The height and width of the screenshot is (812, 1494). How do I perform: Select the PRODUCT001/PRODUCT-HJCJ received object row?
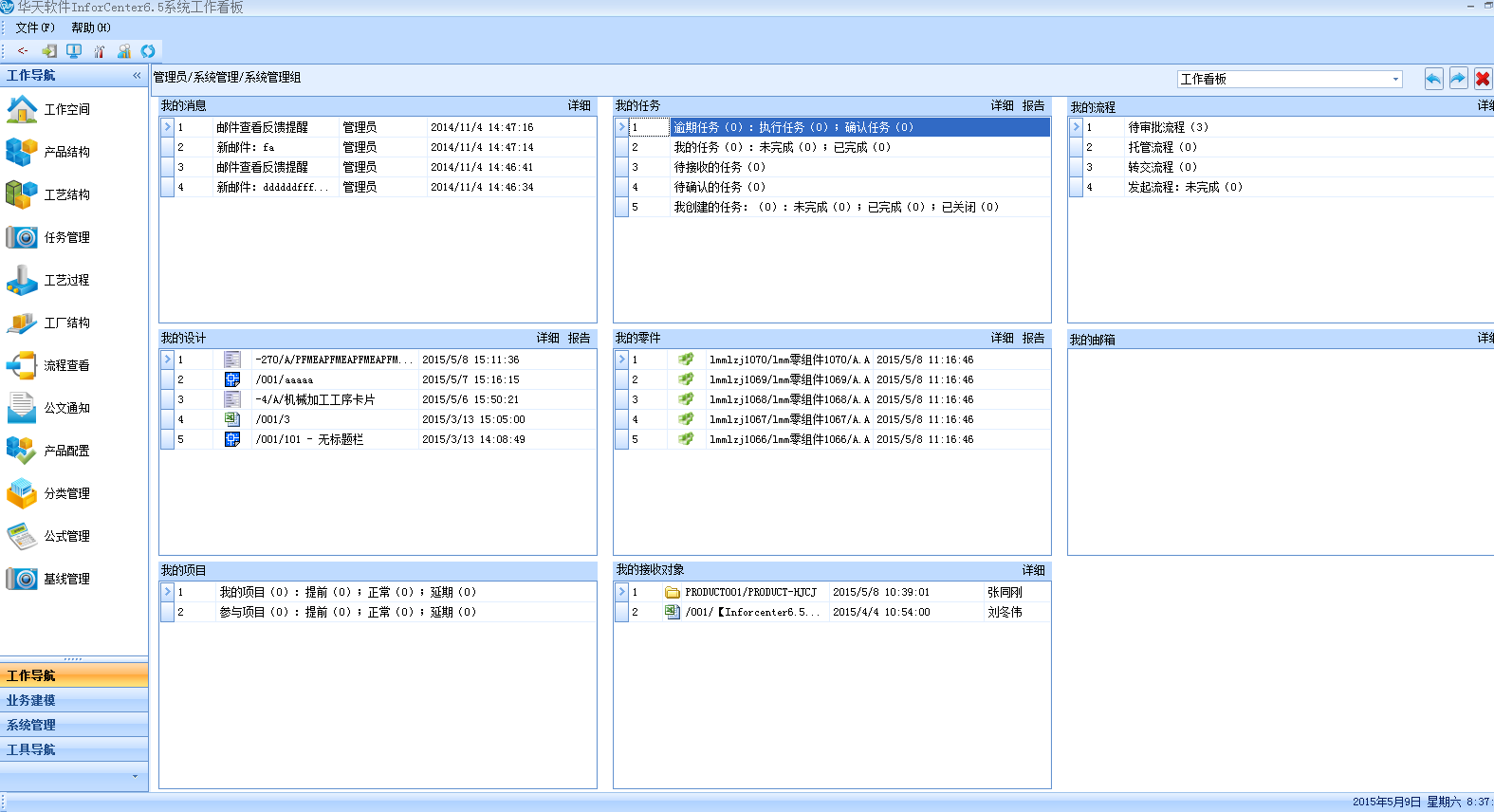[750, 592]
